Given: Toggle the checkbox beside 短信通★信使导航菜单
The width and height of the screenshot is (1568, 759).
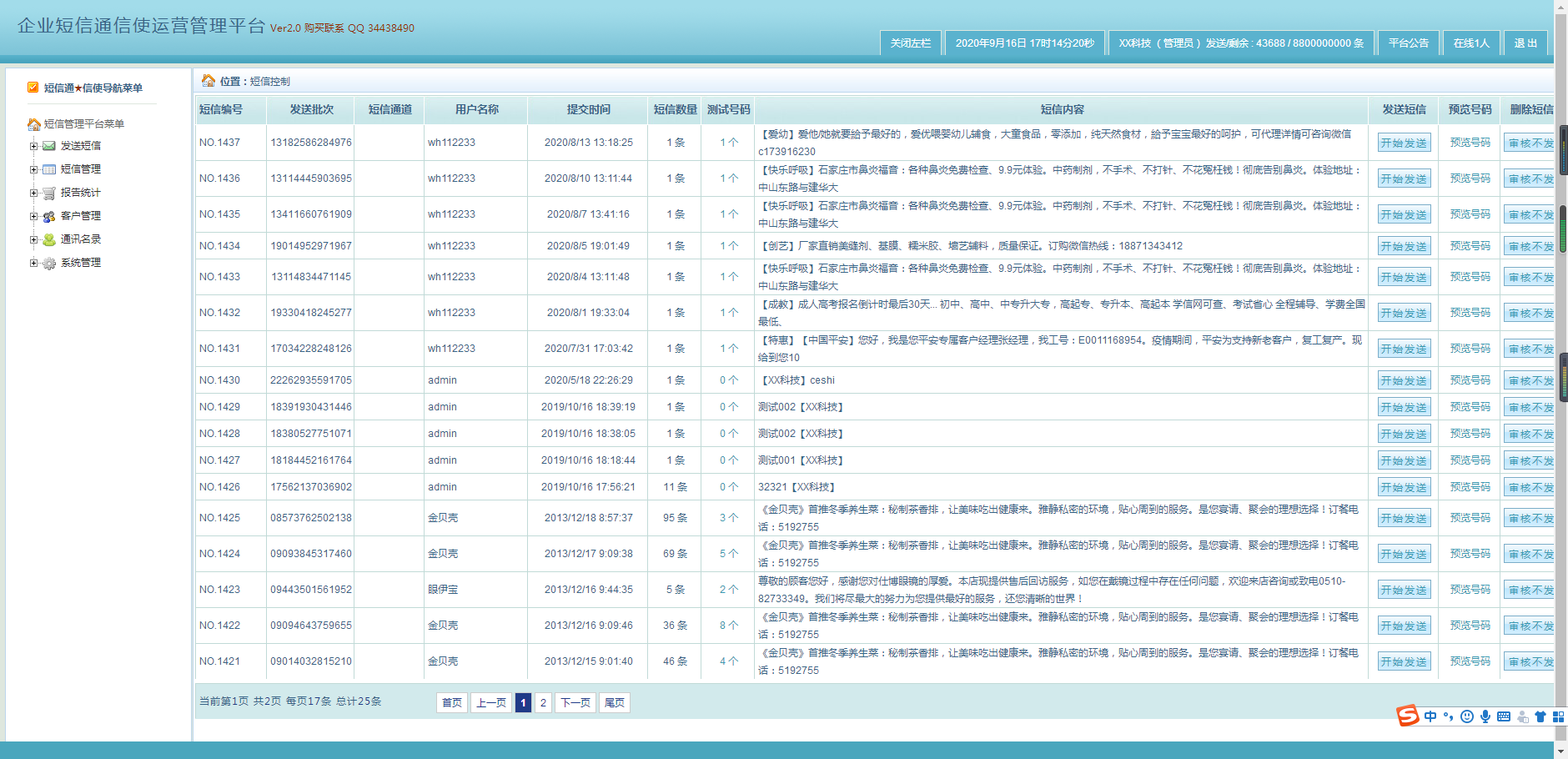Looking at the screenshot, I should pyautogui.click(x=33, y=88).
